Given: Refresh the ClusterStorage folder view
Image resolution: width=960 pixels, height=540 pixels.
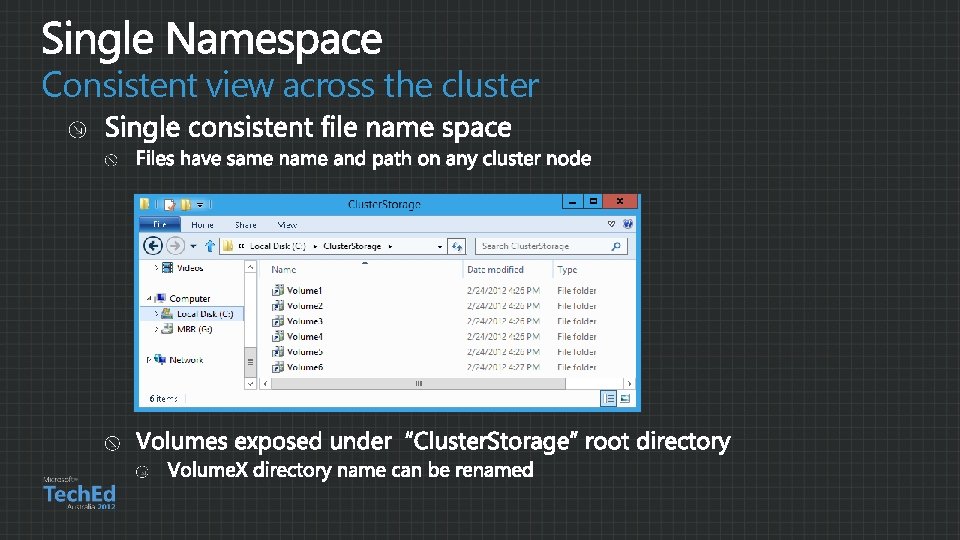Looking at the screenshot, I should (457, 246).
